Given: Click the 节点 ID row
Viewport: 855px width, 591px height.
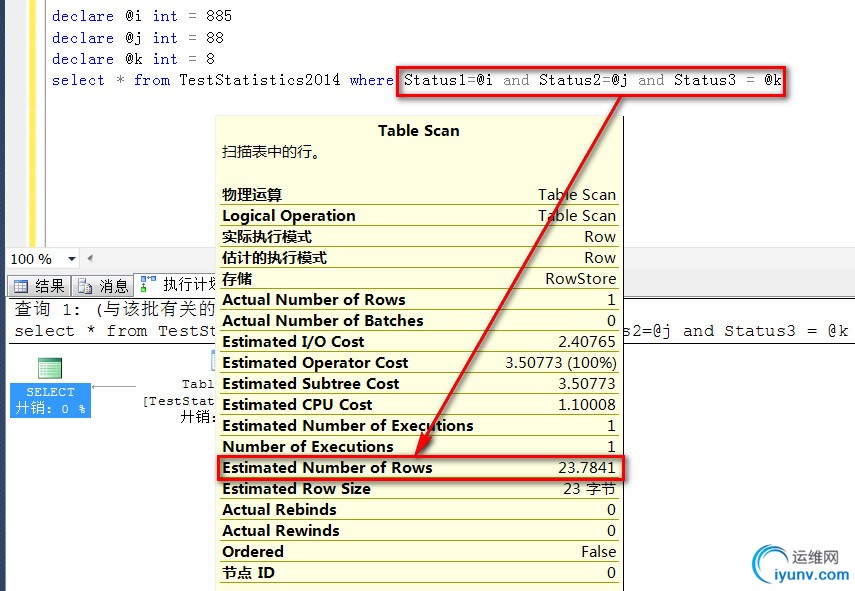Looking at the screenshot, I should (x=419, y=572).
